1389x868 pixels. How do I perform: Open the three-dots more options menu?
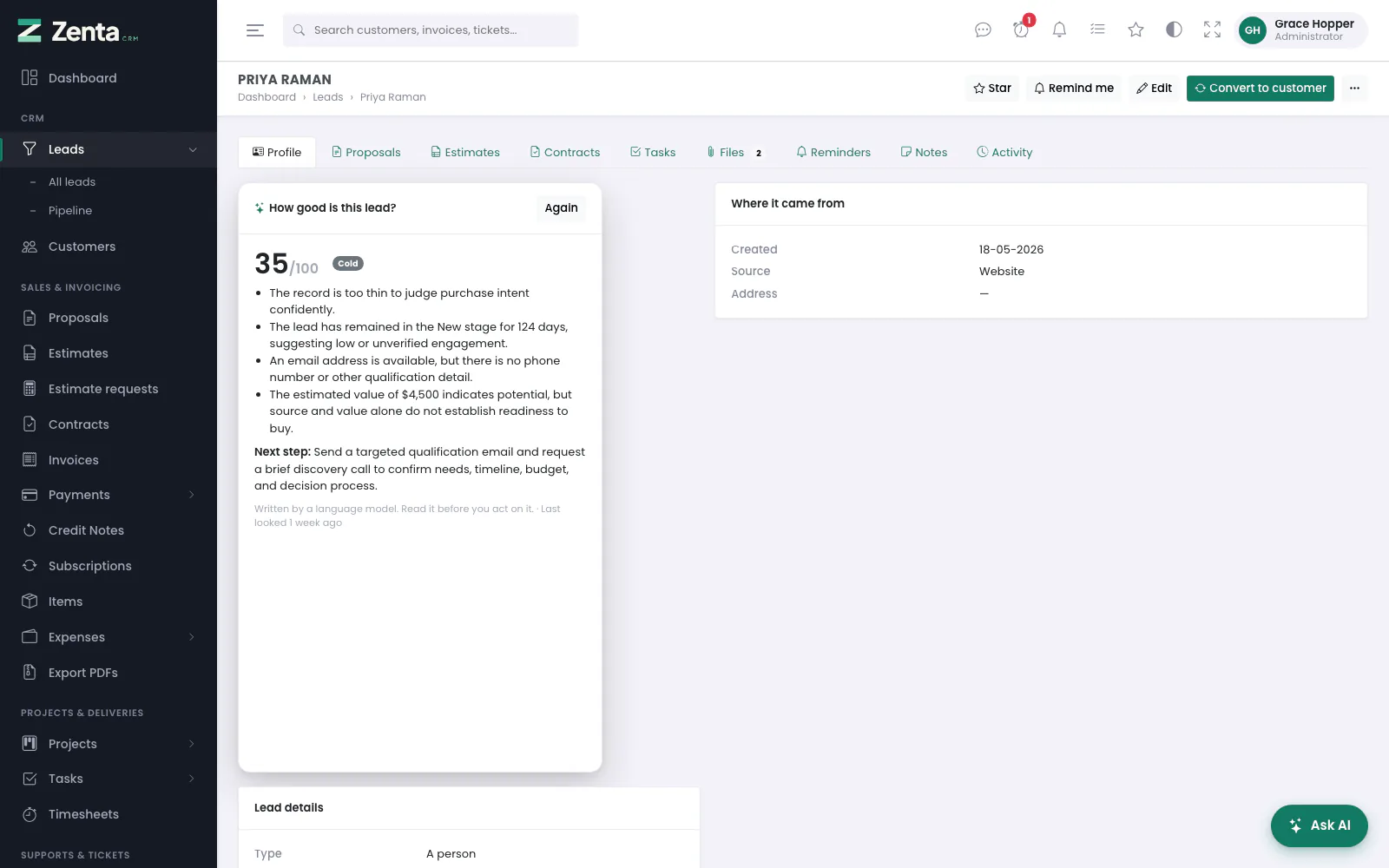pos(1354,88)
